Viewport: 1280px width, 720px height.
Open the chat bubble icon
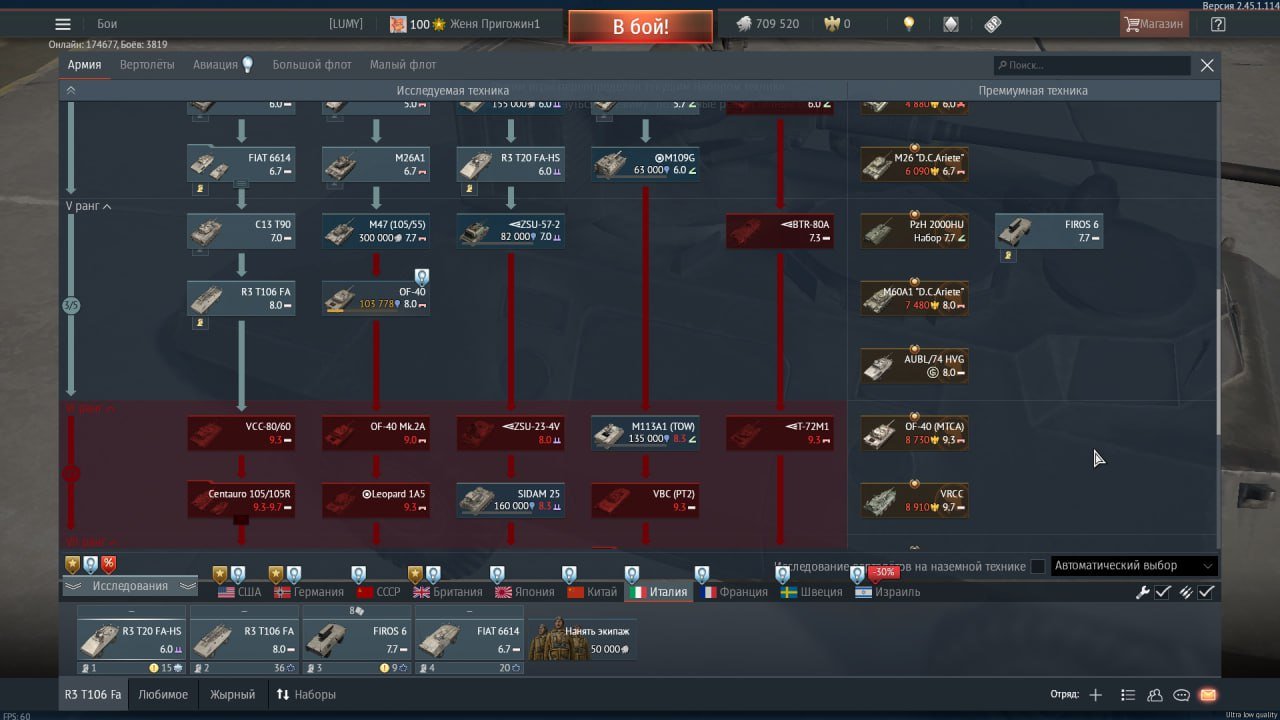pos(1181,695)
